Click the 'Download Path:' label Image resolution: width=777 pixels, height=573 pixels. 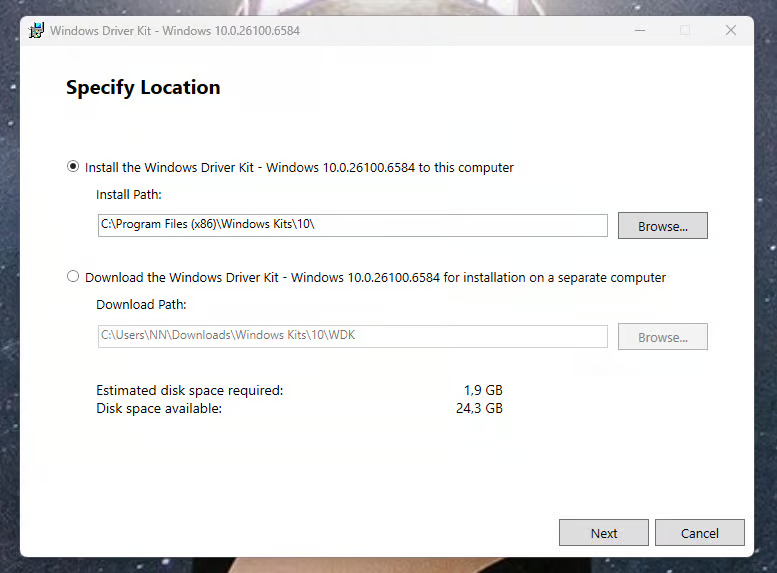click(141, 305)
